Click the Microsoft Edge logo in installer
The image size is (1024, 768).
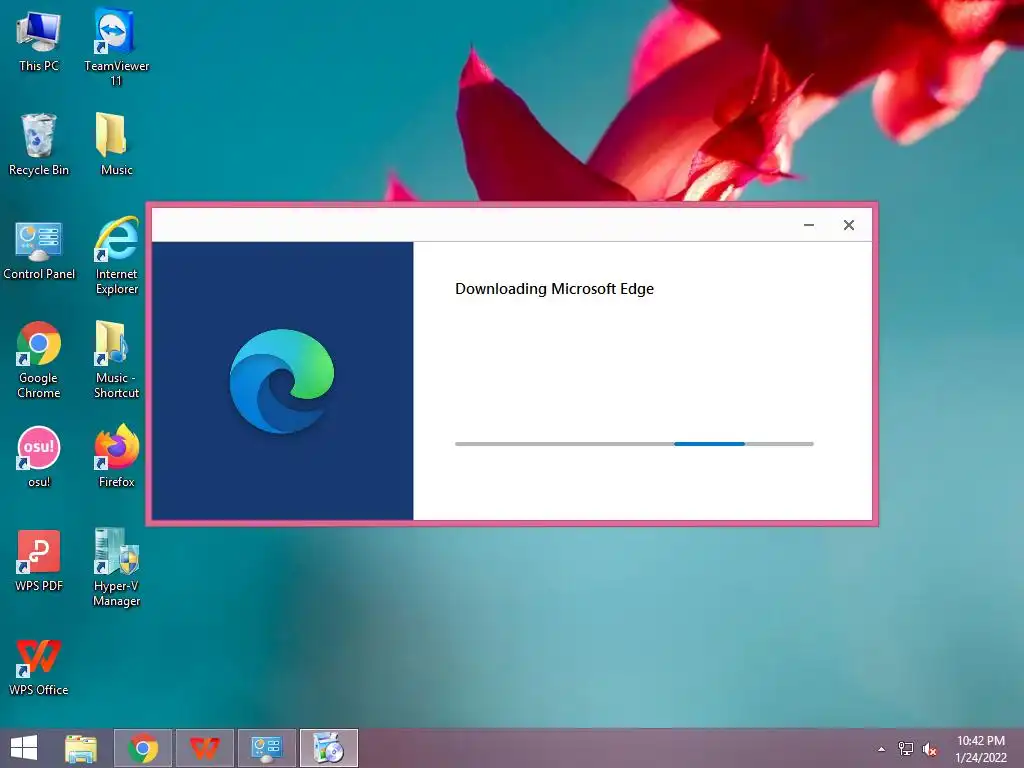[x=282, y=381]
